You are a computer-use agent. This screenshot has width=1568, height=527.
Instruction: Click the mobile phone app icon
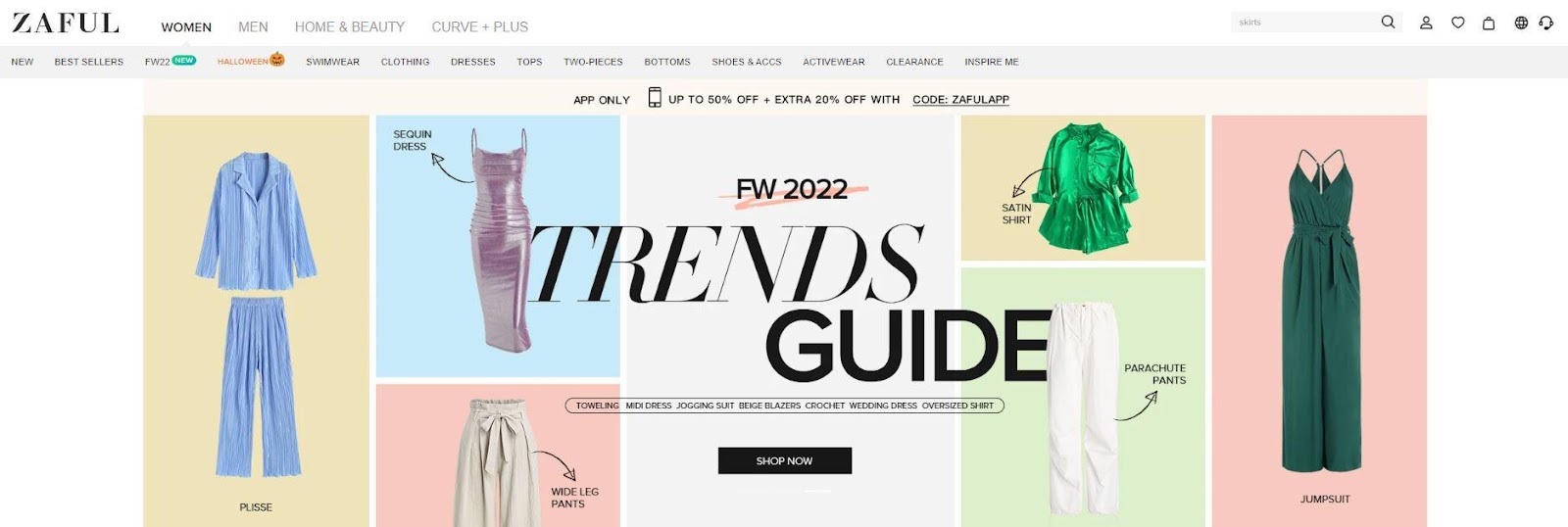(x=655, y=97)
